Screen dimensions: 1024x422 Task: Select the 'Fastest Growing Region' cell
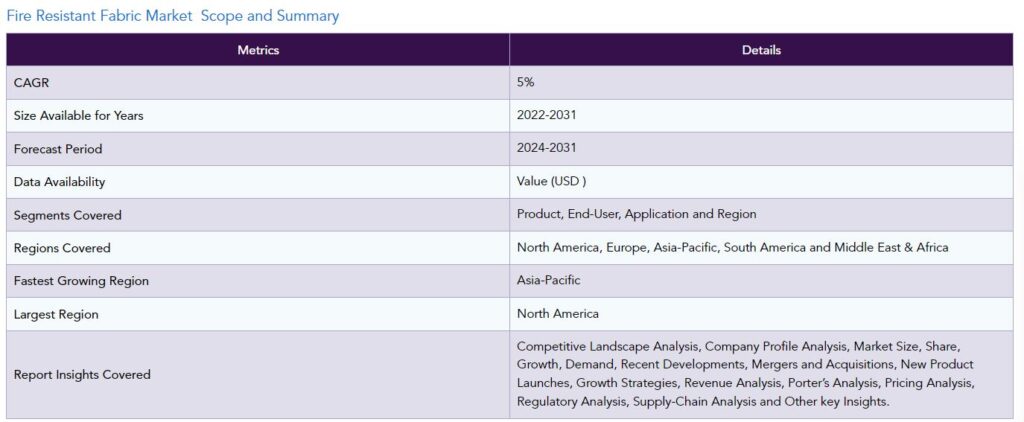coord(258,281)
